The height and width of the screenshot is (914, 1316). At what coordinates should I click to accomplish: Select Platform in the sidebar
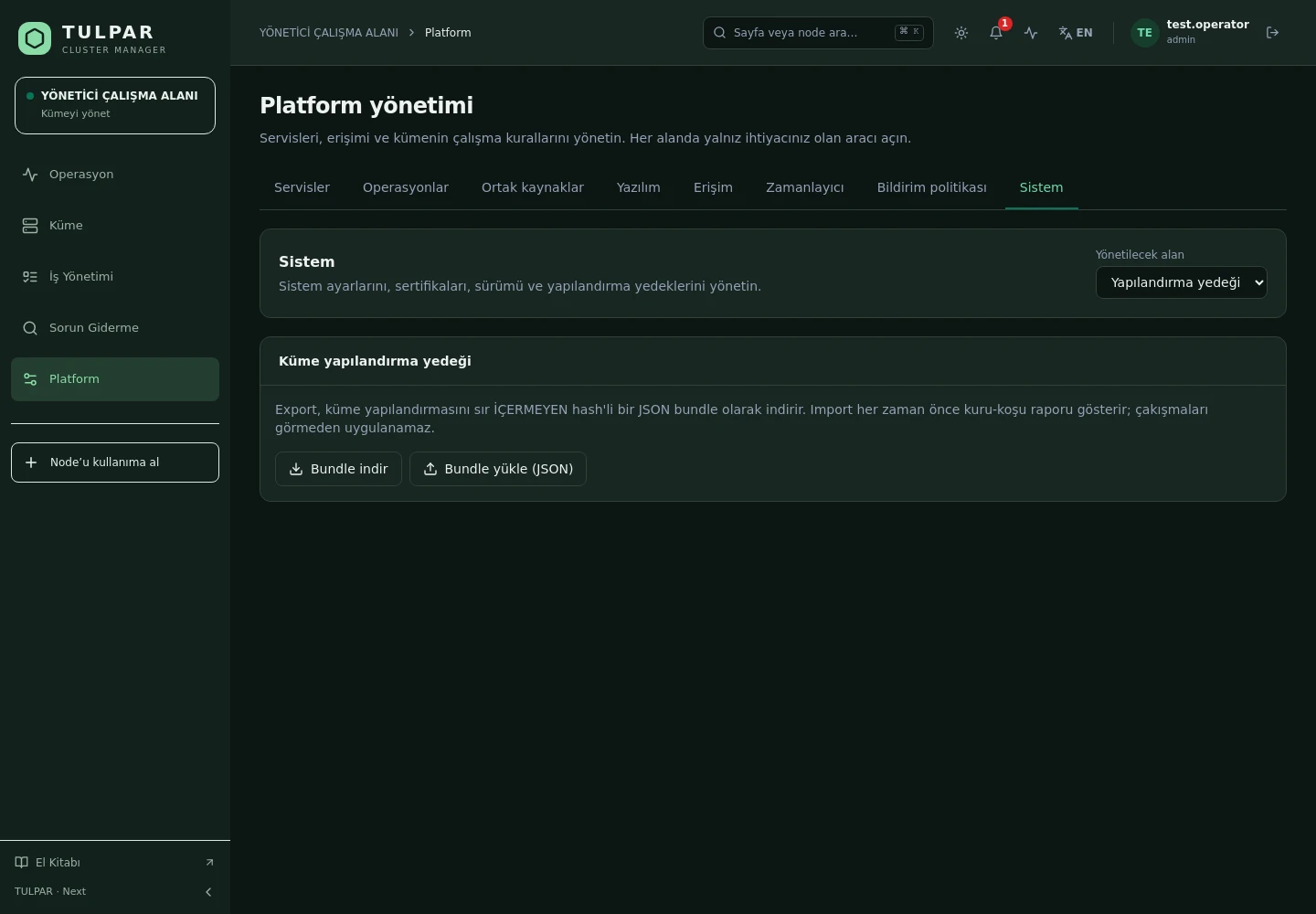115,379
